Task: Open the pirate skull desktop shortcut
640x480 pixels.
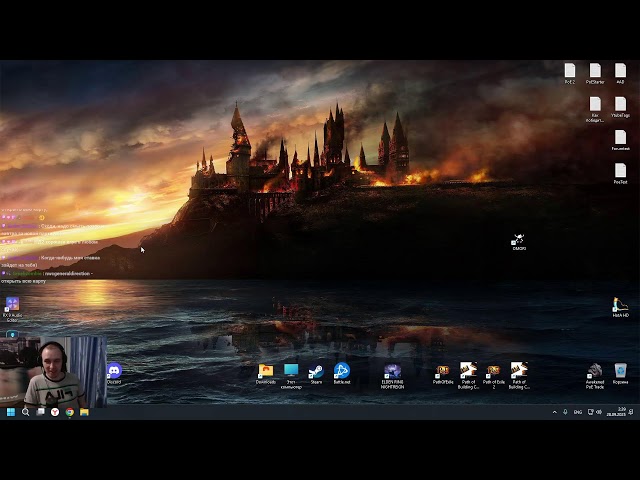Action: [x=519, y=242]
